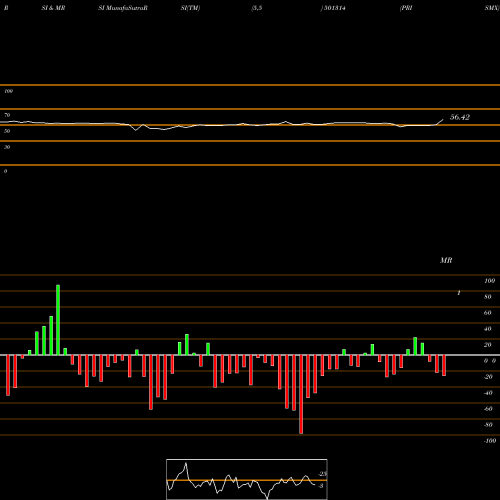Click the RSI value label 56.42
The width and height of the screenshot is (500, 500).
(x=460, y=117)
